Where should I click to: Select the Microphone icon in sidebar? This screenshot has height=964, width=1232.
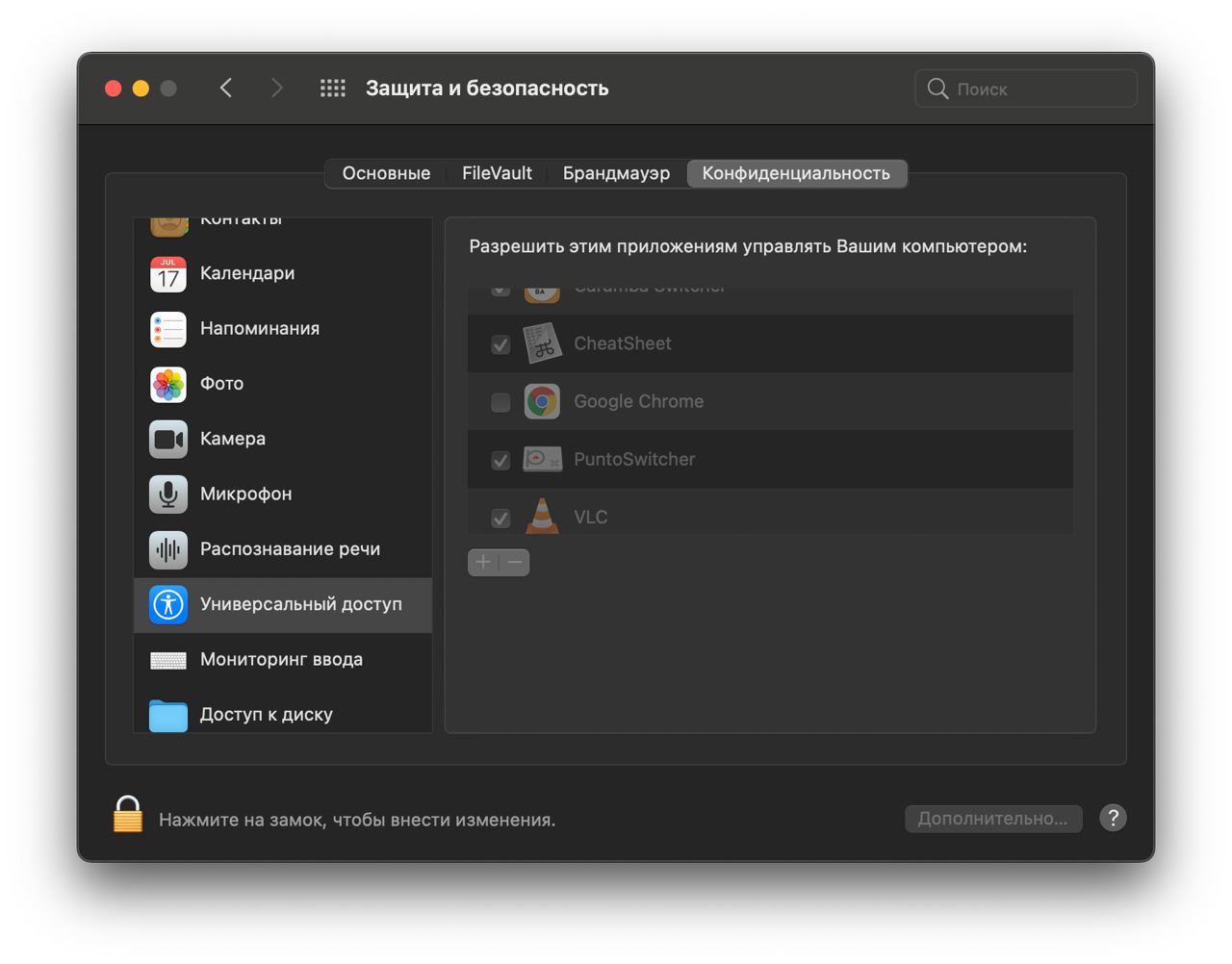168,495
